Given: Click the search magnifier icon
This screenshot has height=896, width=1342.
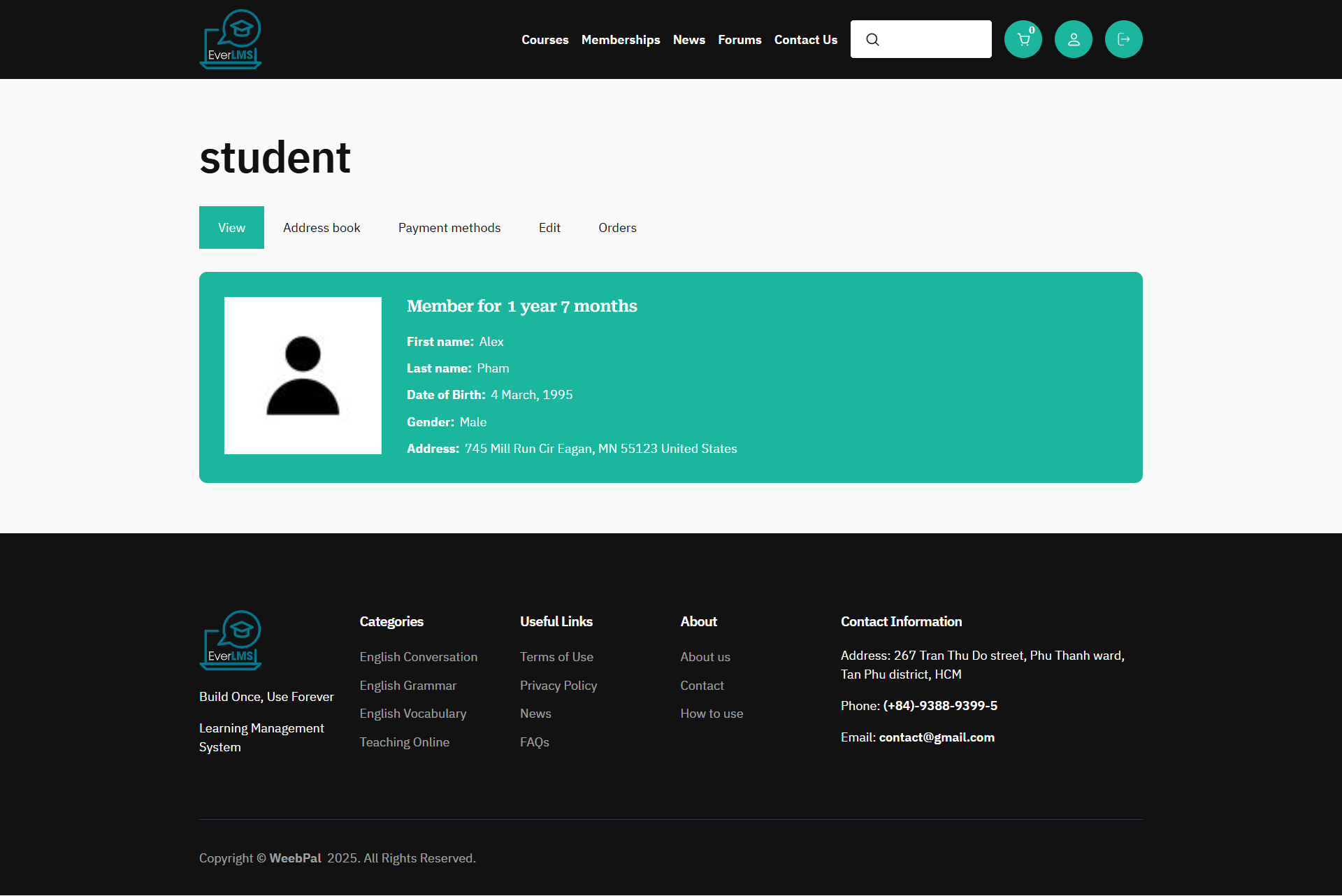Looking at the screenshot, I should pos(872,40).
